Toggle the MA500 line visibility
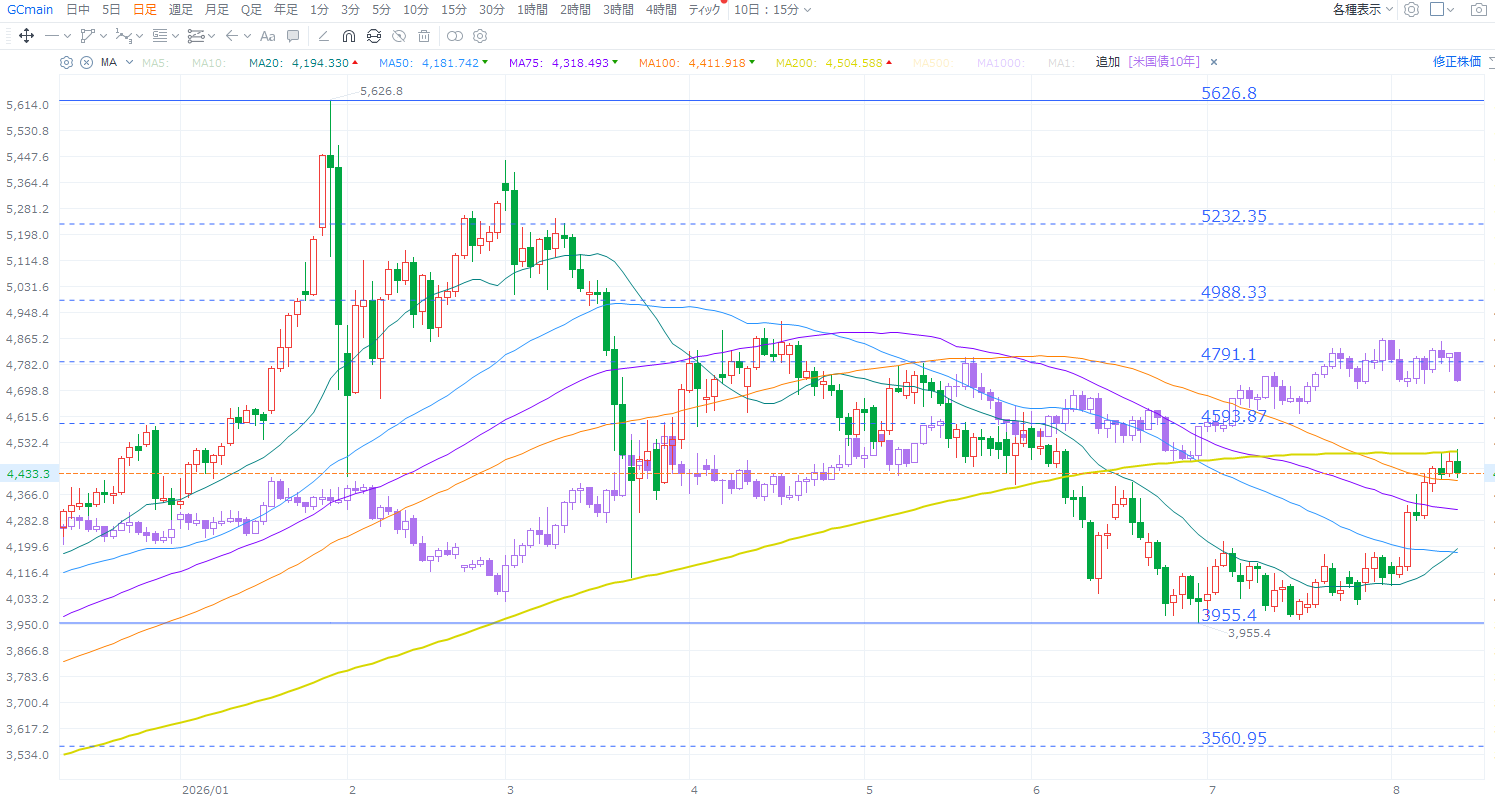 click(x=931, y=62)
